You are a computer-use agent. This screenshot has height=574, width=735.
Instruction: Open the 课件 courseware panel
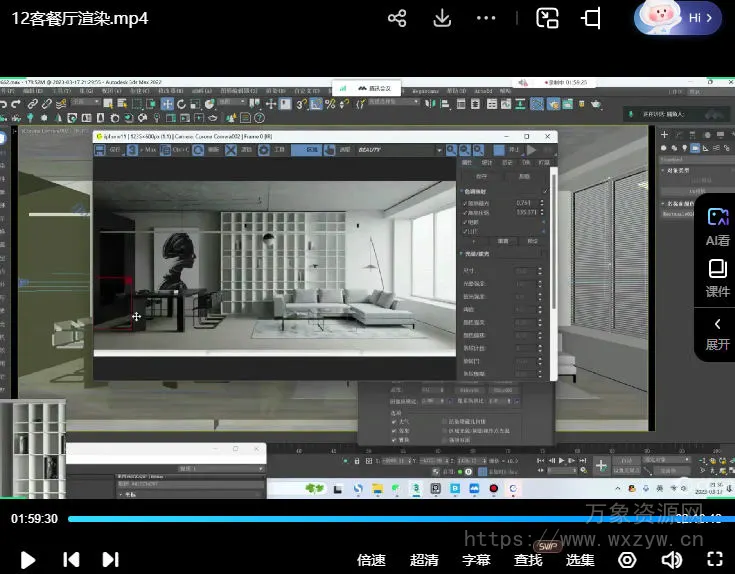point(717,277)
